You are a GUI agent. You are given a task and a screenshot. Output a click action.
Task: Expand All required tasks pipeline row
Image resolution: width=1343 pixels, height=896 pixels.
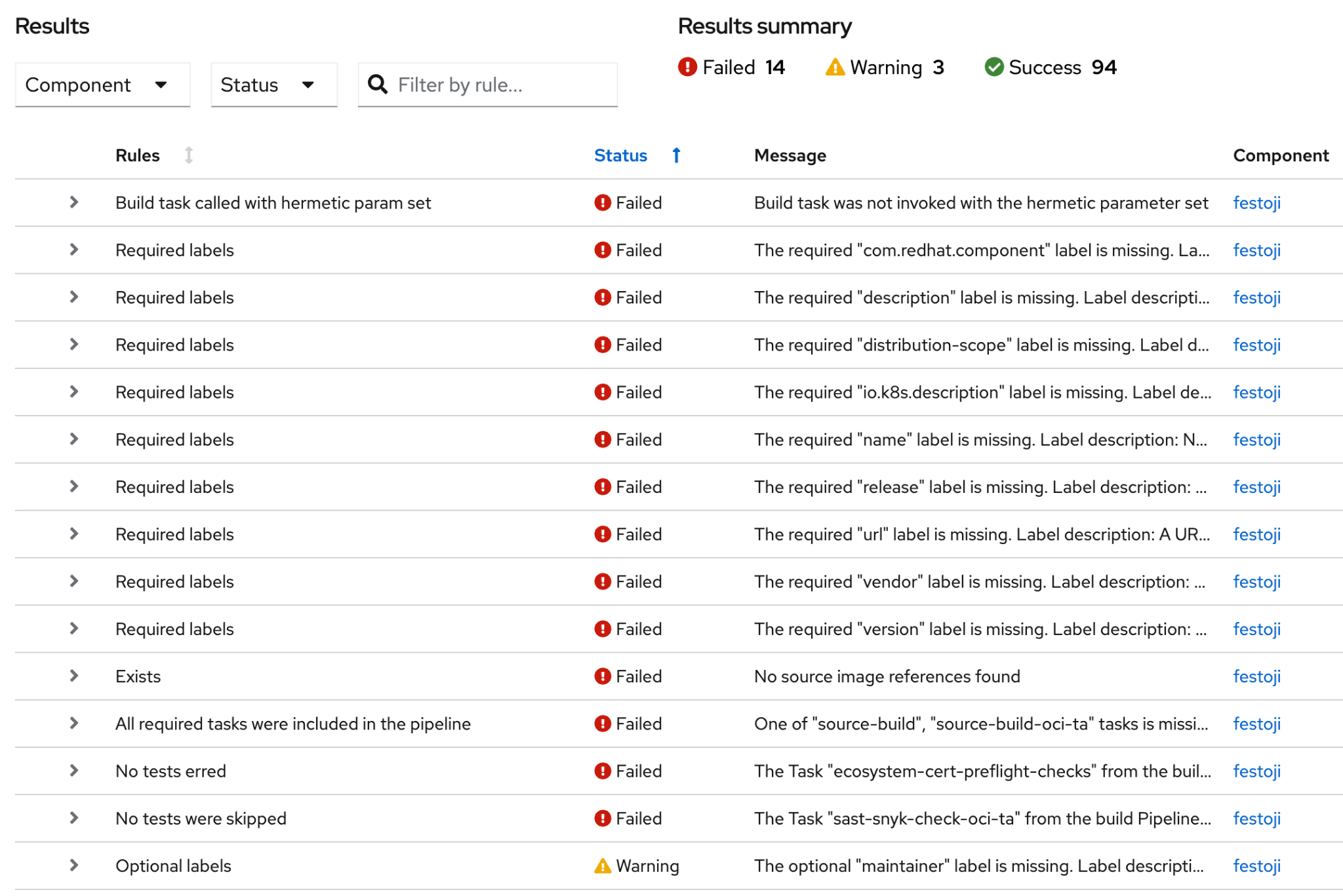74,723
